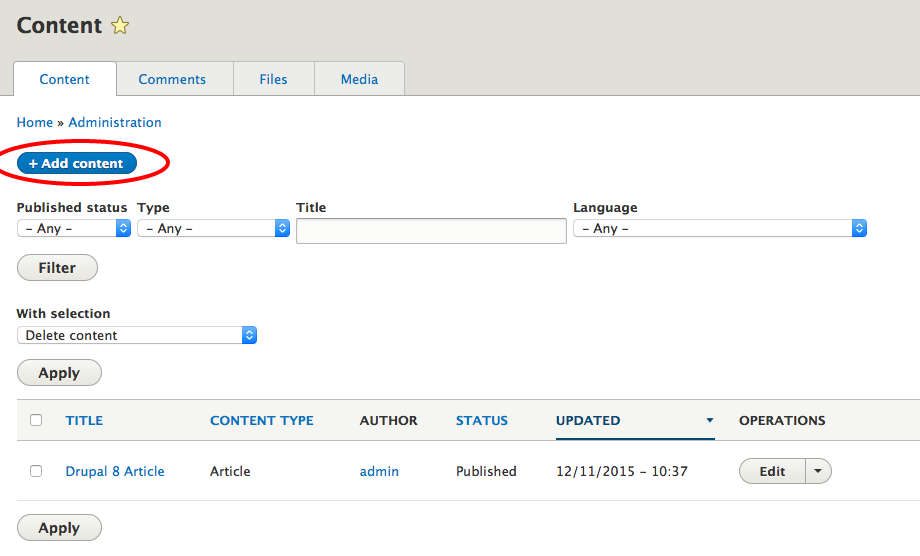Toggle the select-all checkbox in table header
This screenshot has height=556, width=920.
click(x=36, y=421)
